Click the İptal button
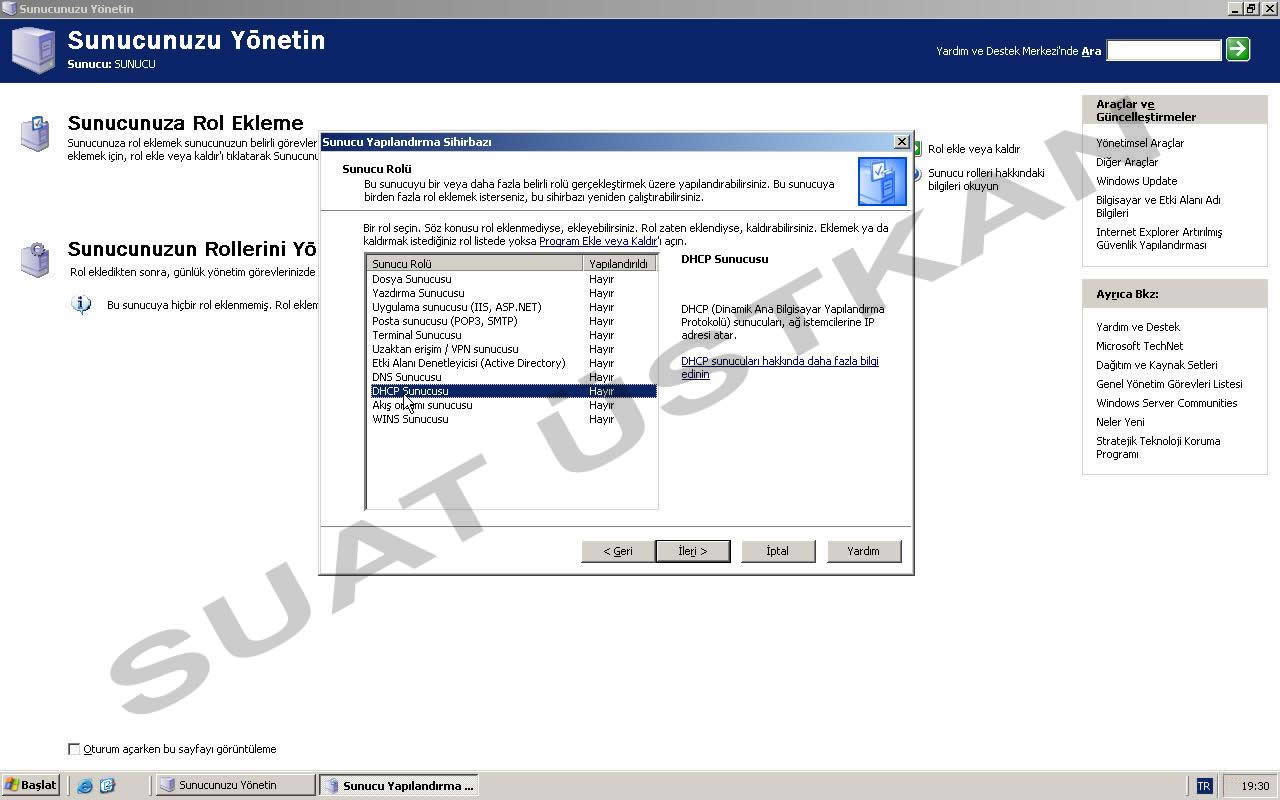 click(x=777, y=551)
